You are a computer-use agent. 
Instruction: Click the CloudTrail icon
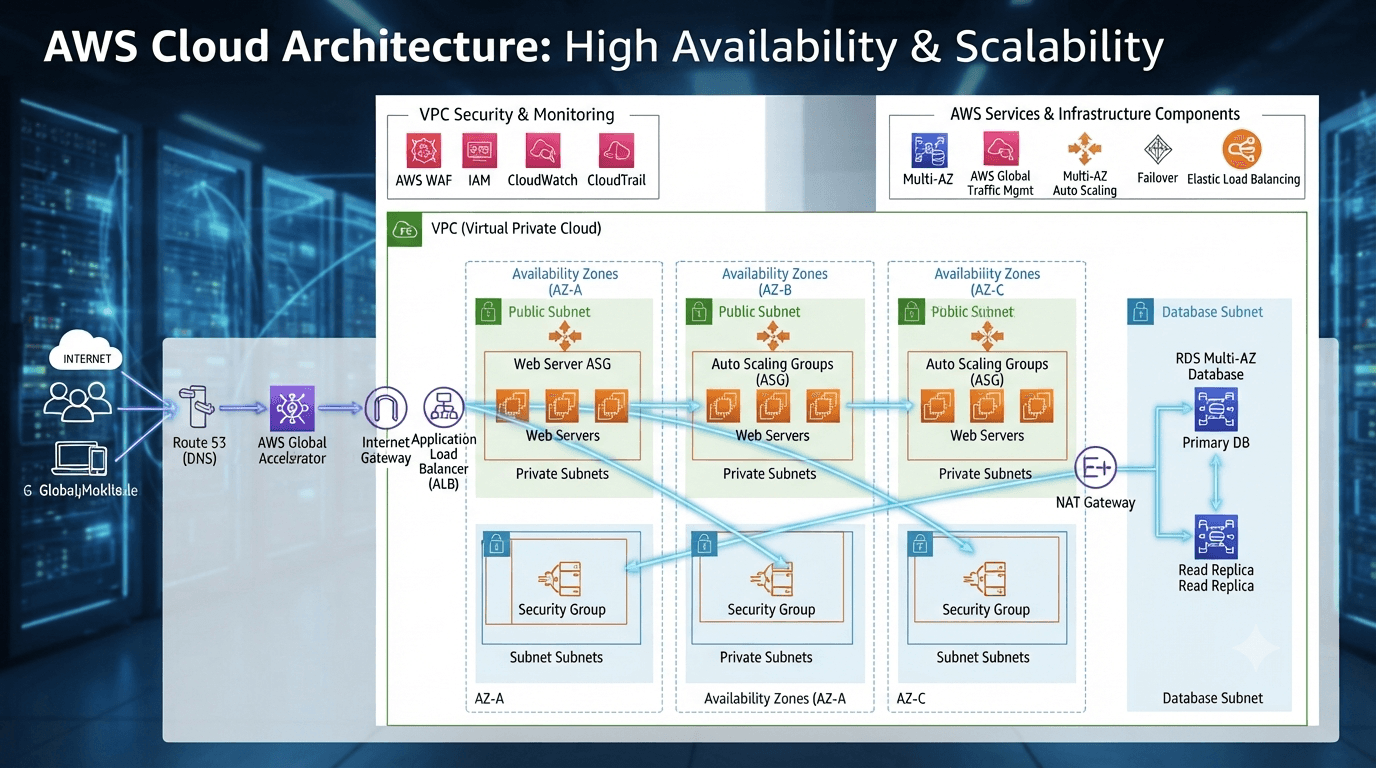pyautogui.click(x=616, y=151)
